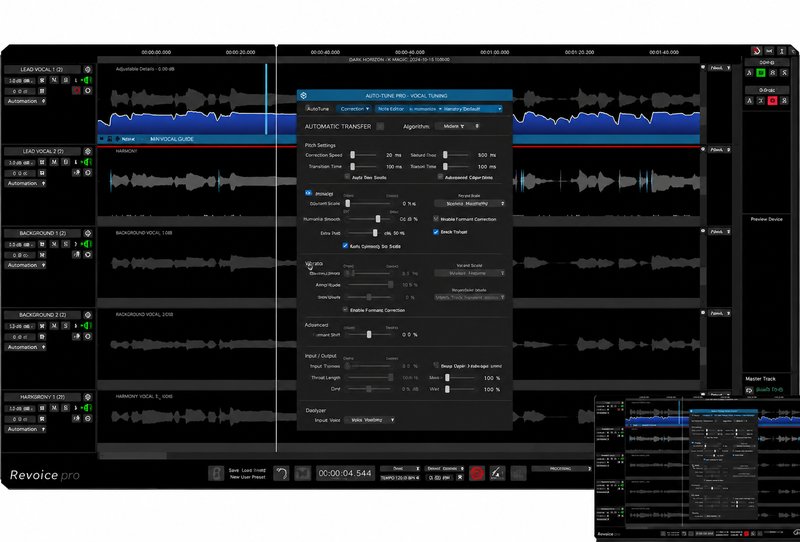This screenshot has width=800, height=542.
Task: Toggle Advanced checkbox under right Pitch sliders
Action: tap(440, 177)
